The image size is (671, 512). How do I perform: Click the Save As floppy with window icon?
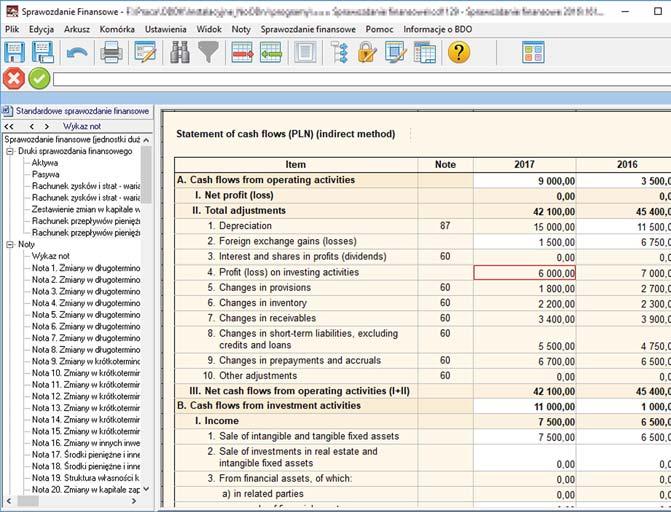coord(43,52)
